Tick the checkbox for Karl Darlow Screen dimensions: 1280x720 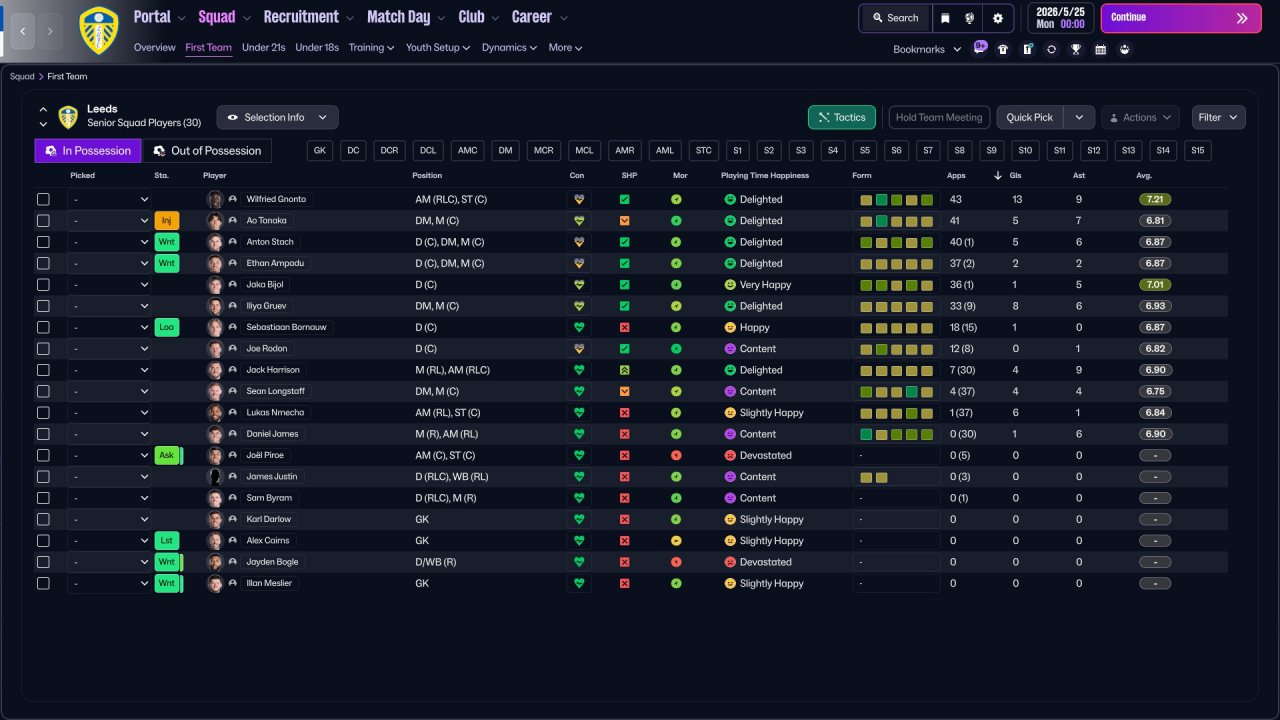[x=43, y=519]
